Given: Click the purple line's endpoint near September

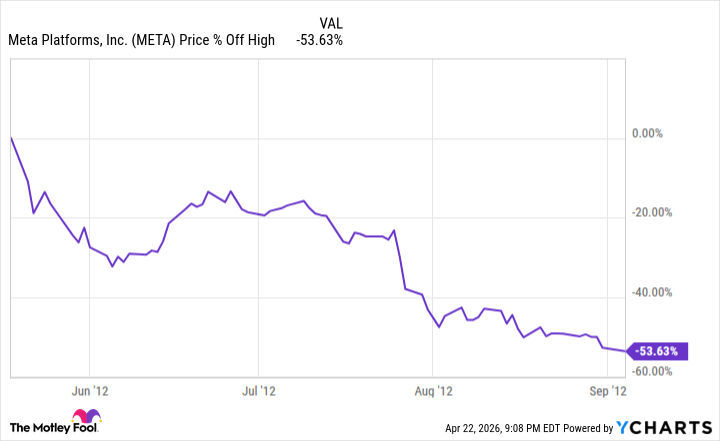Looking at the screenshot, I should (x=627, y=351).
